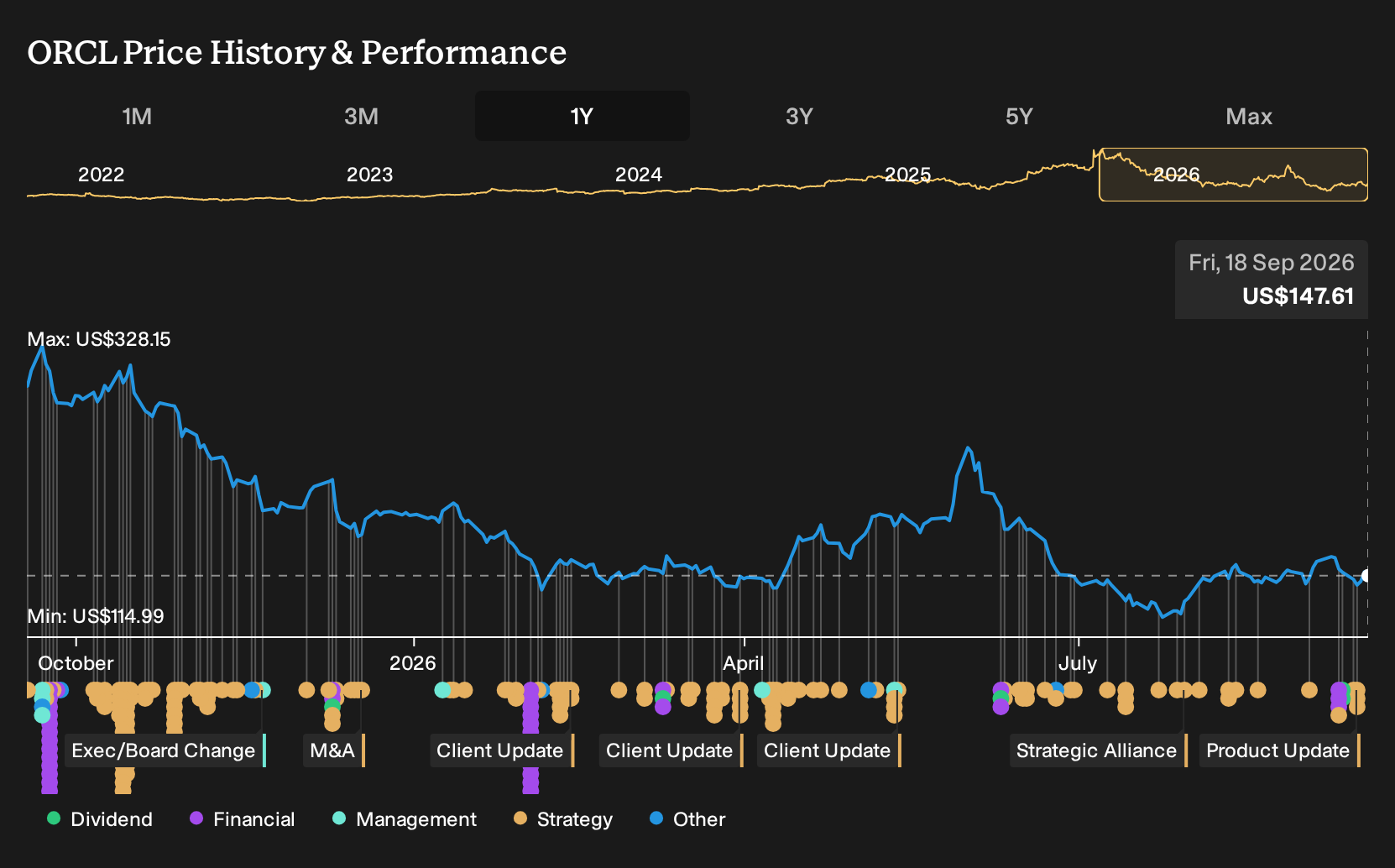The height and width of the screenshot is (868, 1395).
Task: Click the Fri, 18 Sep 2026 date readout
Action: point(1271,263)
